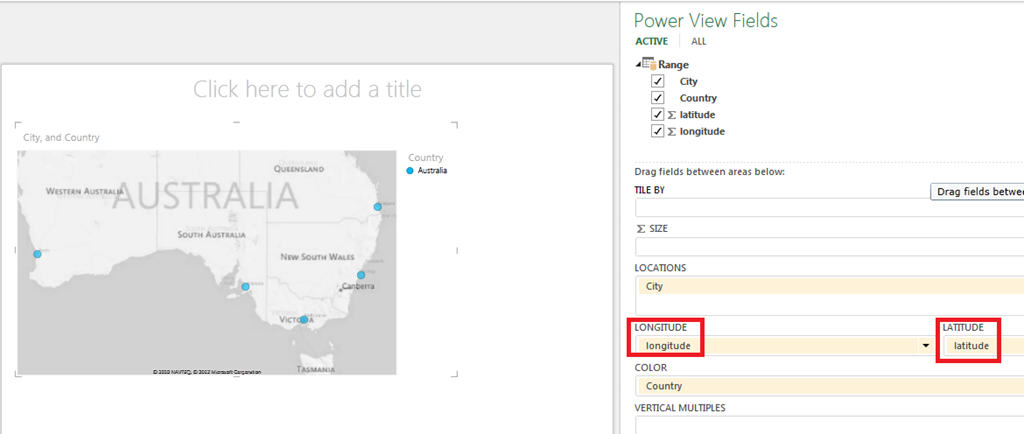Open the longitude field dropdown arrow
The image size is (1024, 434).
click(x=925, y=346)
